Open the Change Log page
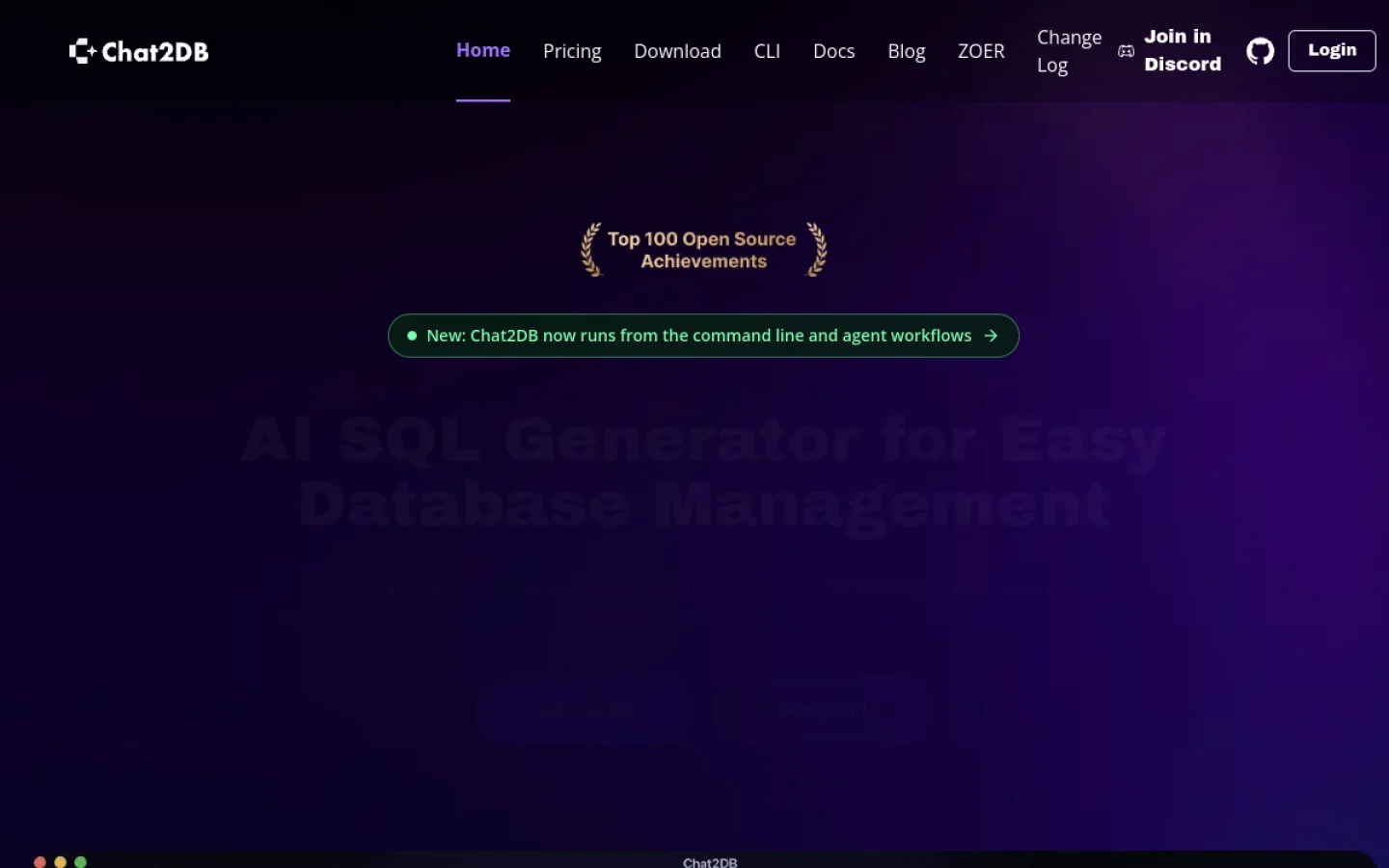 (x=1069, y=51)
